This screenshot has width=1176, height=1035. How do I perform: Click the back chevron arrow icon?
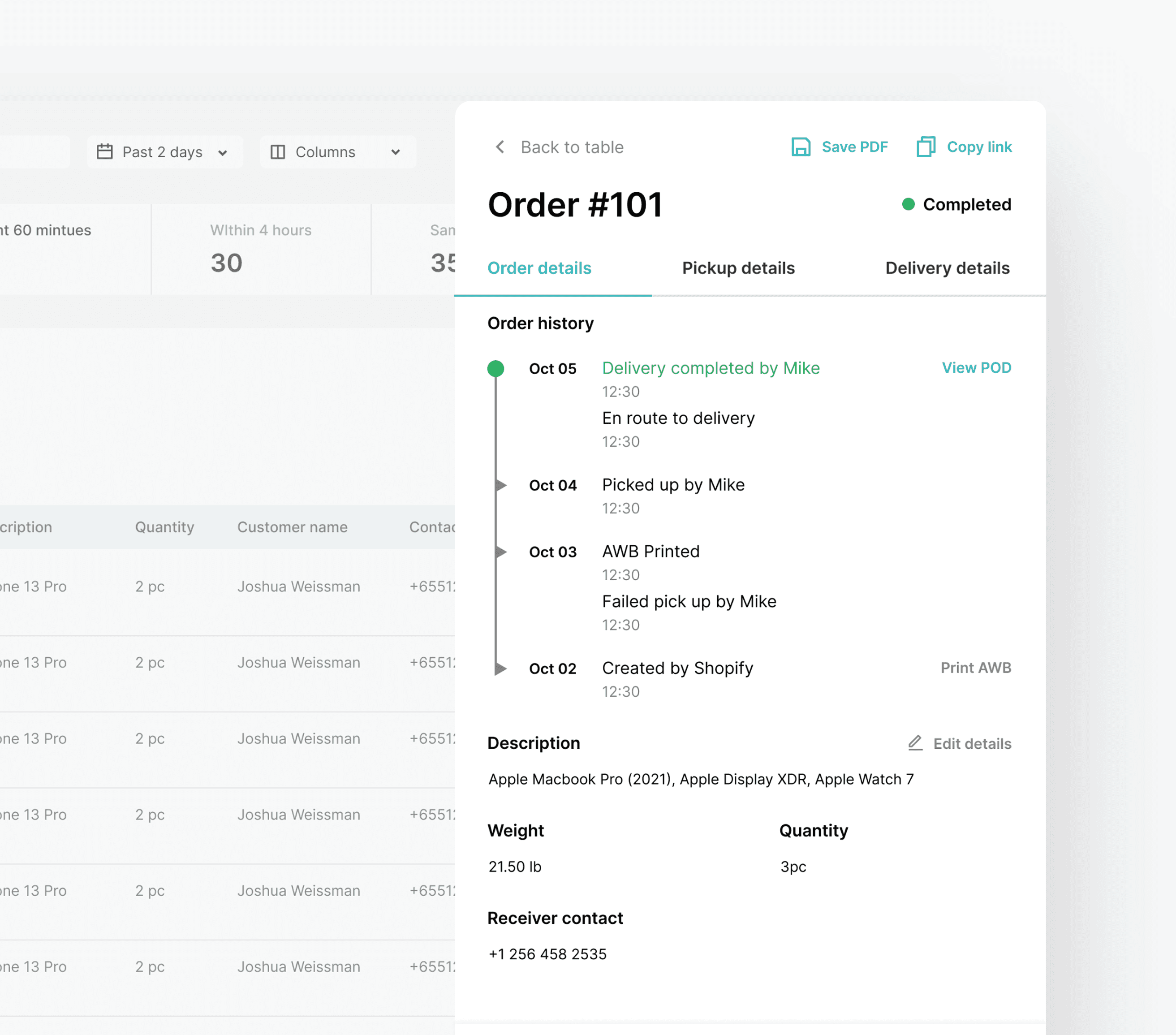(500, 147)
